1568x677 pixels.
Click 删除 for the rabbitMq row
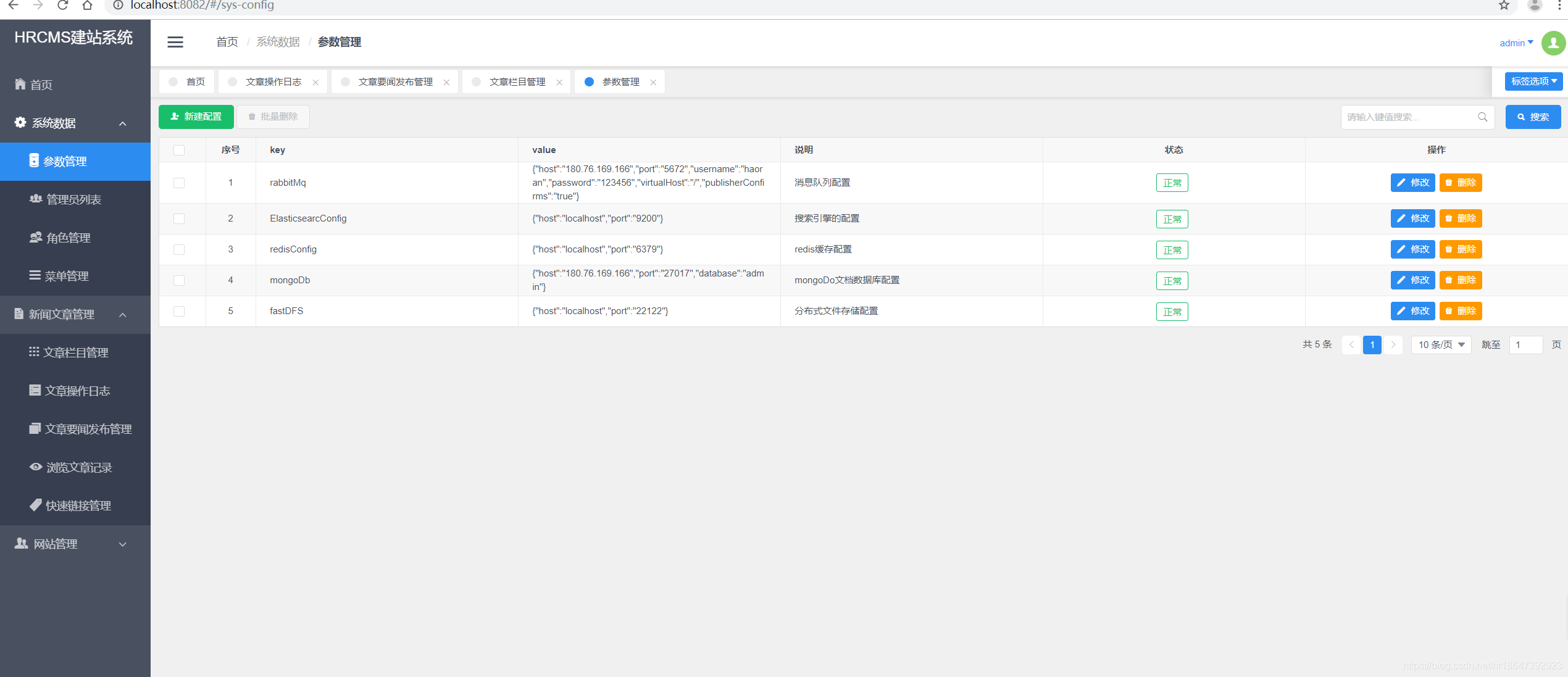point(1461,183)
